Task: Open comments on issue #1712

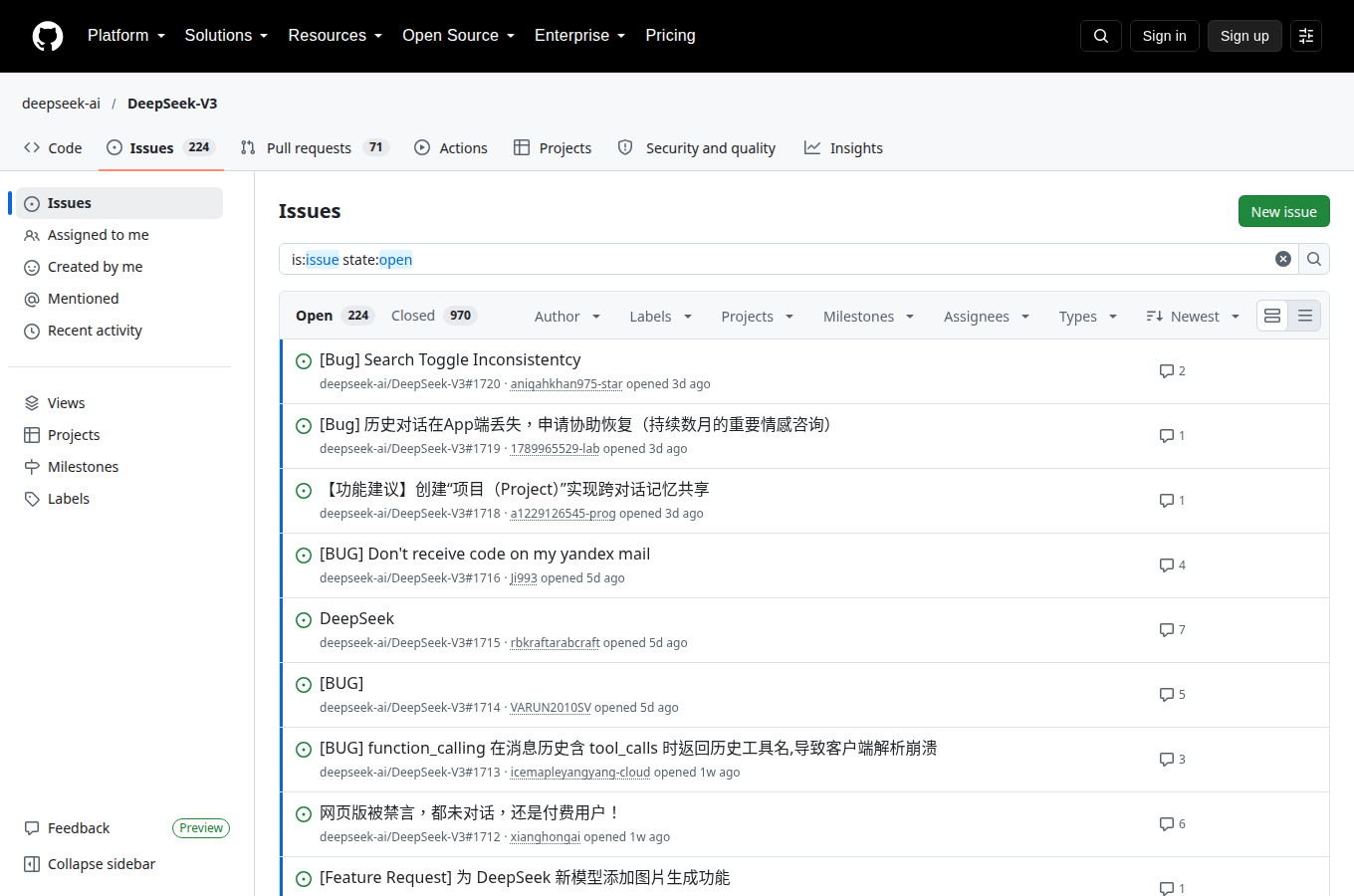Action: point(1173,824)
